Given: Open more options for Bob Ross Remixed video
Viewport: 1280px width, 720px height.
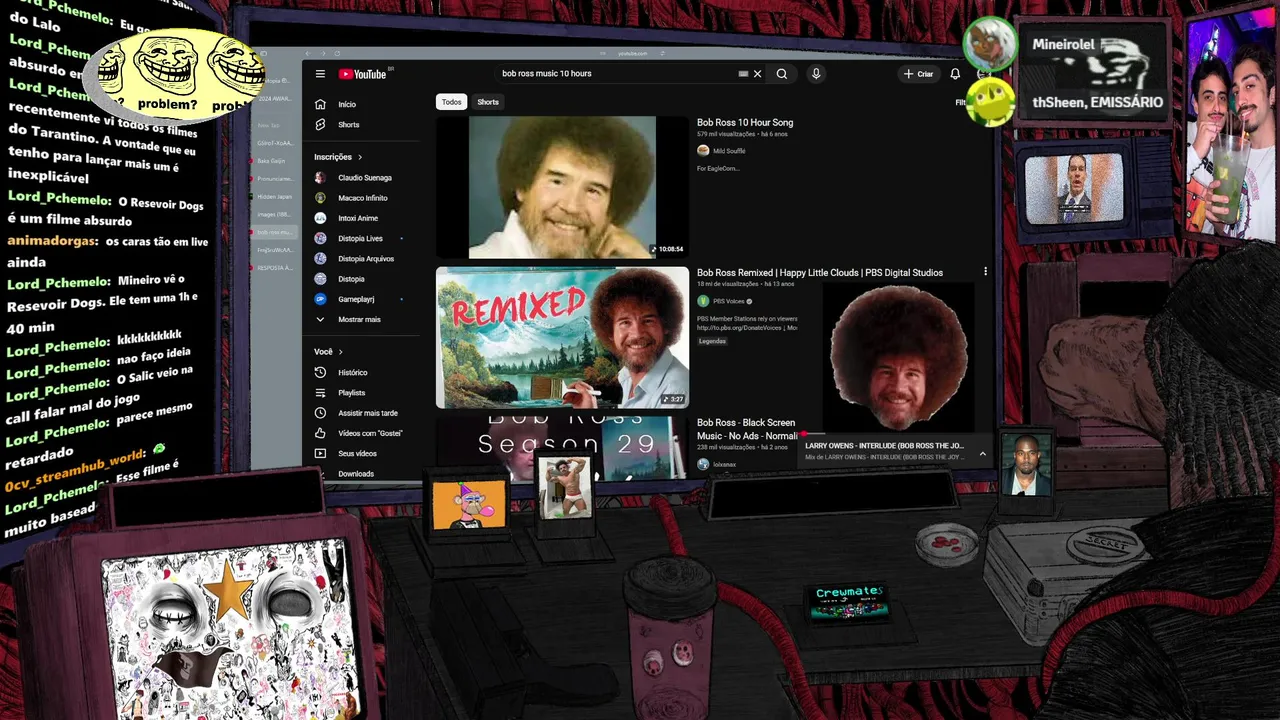Looking at the screenshot, I should 985,272.
